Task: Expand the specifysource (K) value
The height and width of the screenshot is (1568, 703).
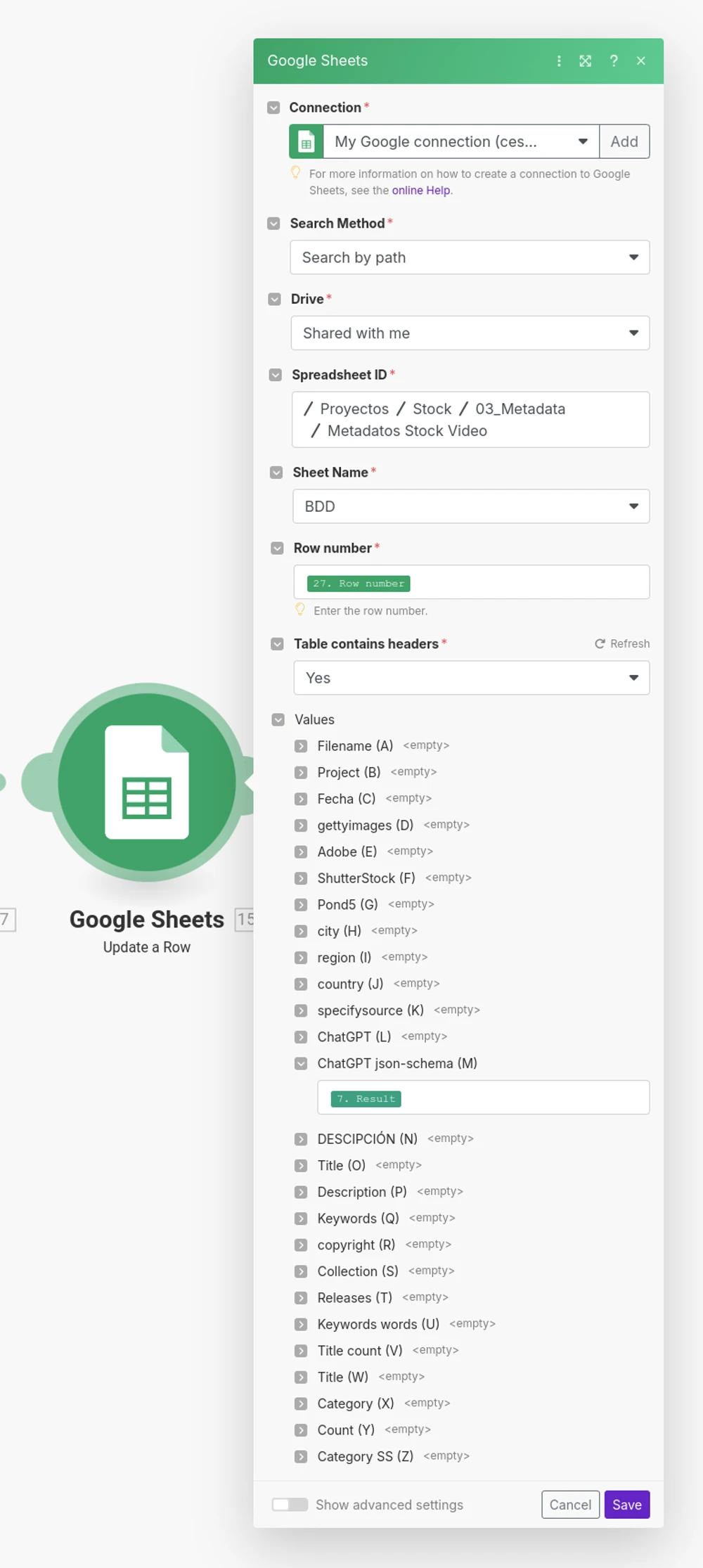Action: tap(301, 1011)
